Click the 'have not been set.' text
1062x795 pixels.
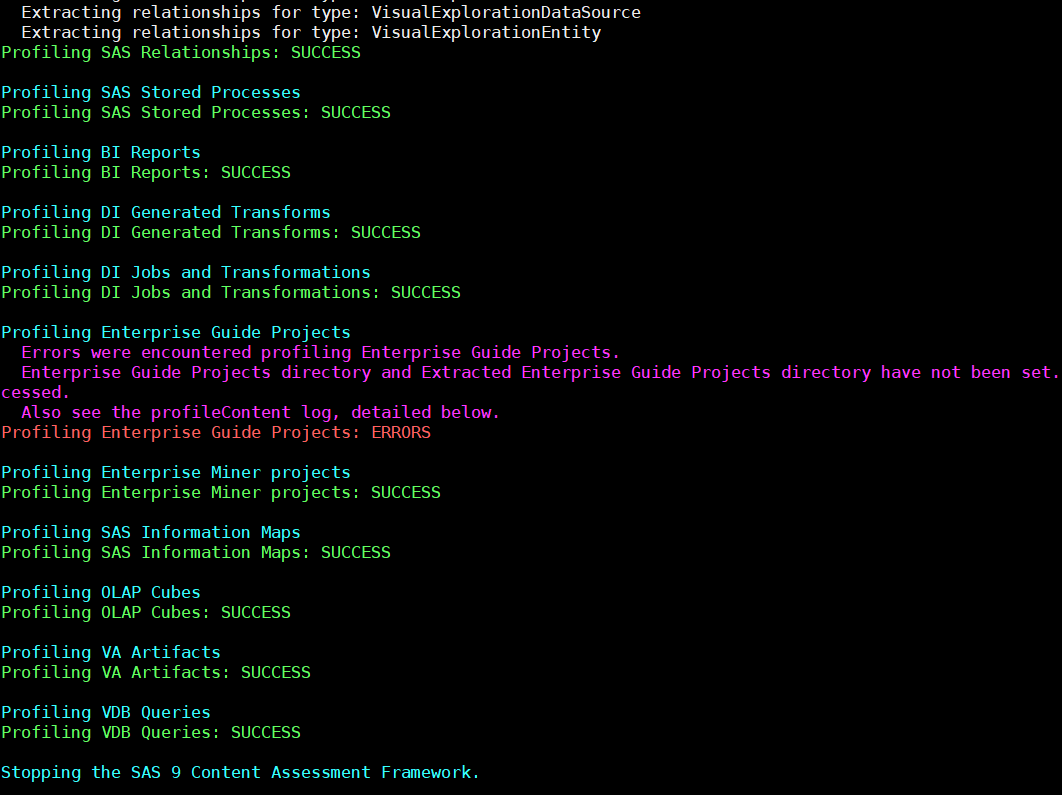[969, 372]
